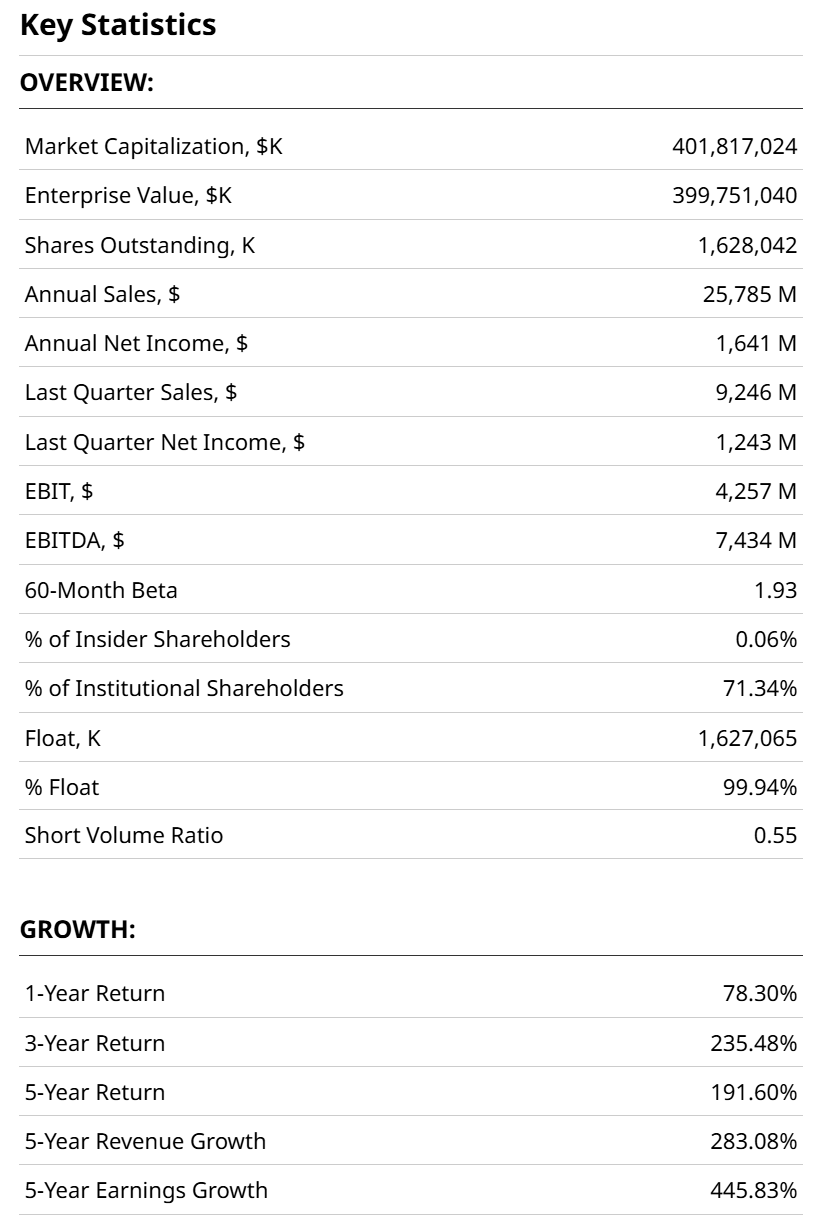Click the 5-Year Revenue Growth label
The height and width of the screenshot is (1216, 822).
point(146,1141)
